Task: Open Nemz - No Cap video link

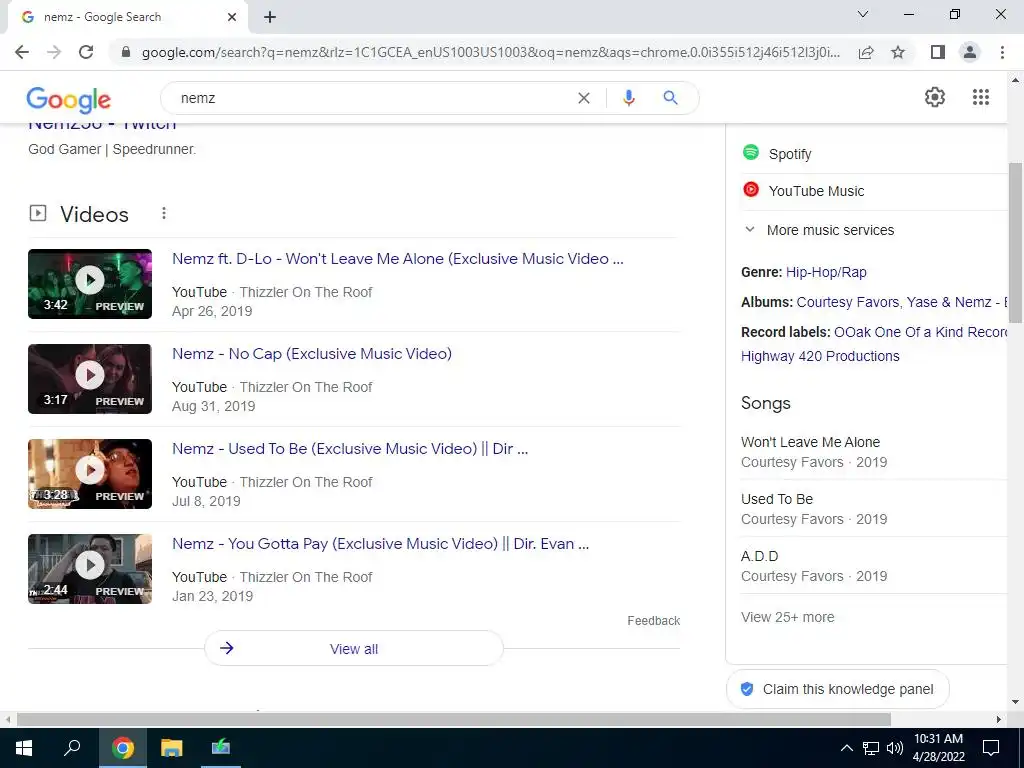Action: (312, 353)
